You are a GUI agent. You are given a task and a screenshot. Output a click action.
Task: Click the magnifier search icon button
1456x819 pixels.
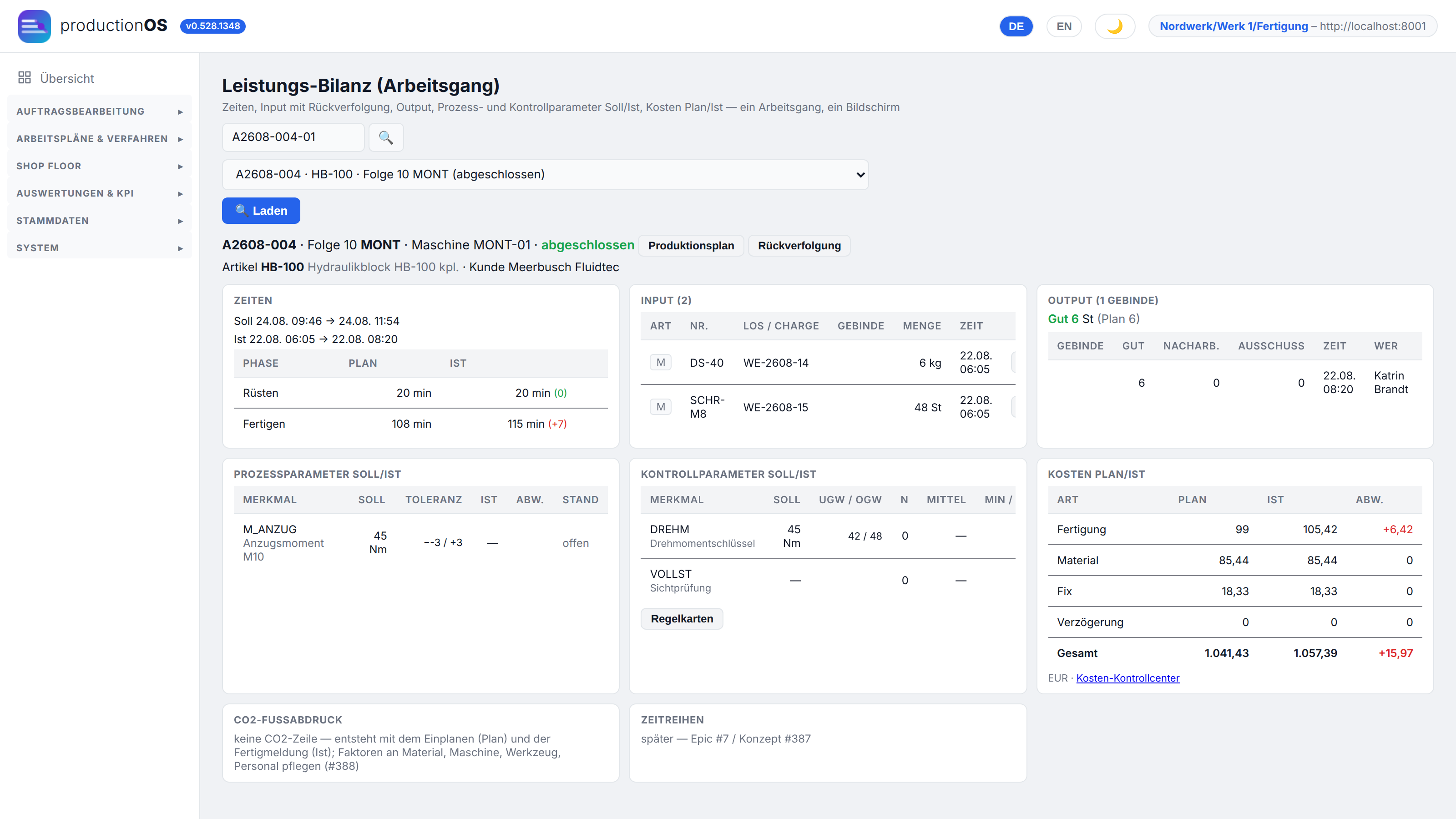[386, 137]
